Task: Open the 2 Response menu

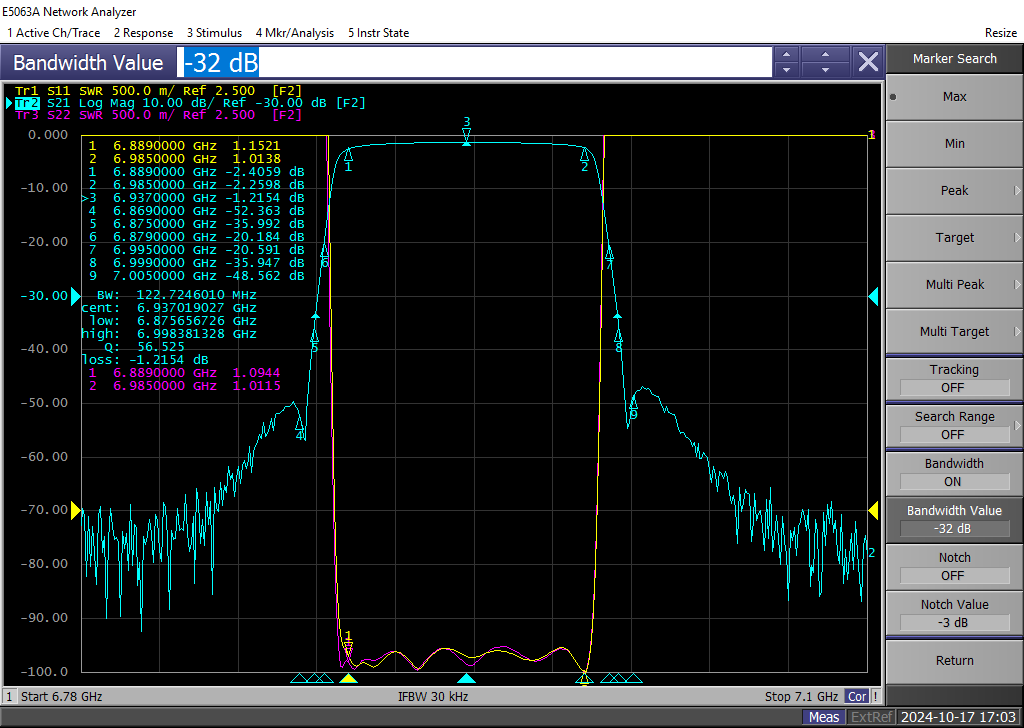Action: point(143,33)
